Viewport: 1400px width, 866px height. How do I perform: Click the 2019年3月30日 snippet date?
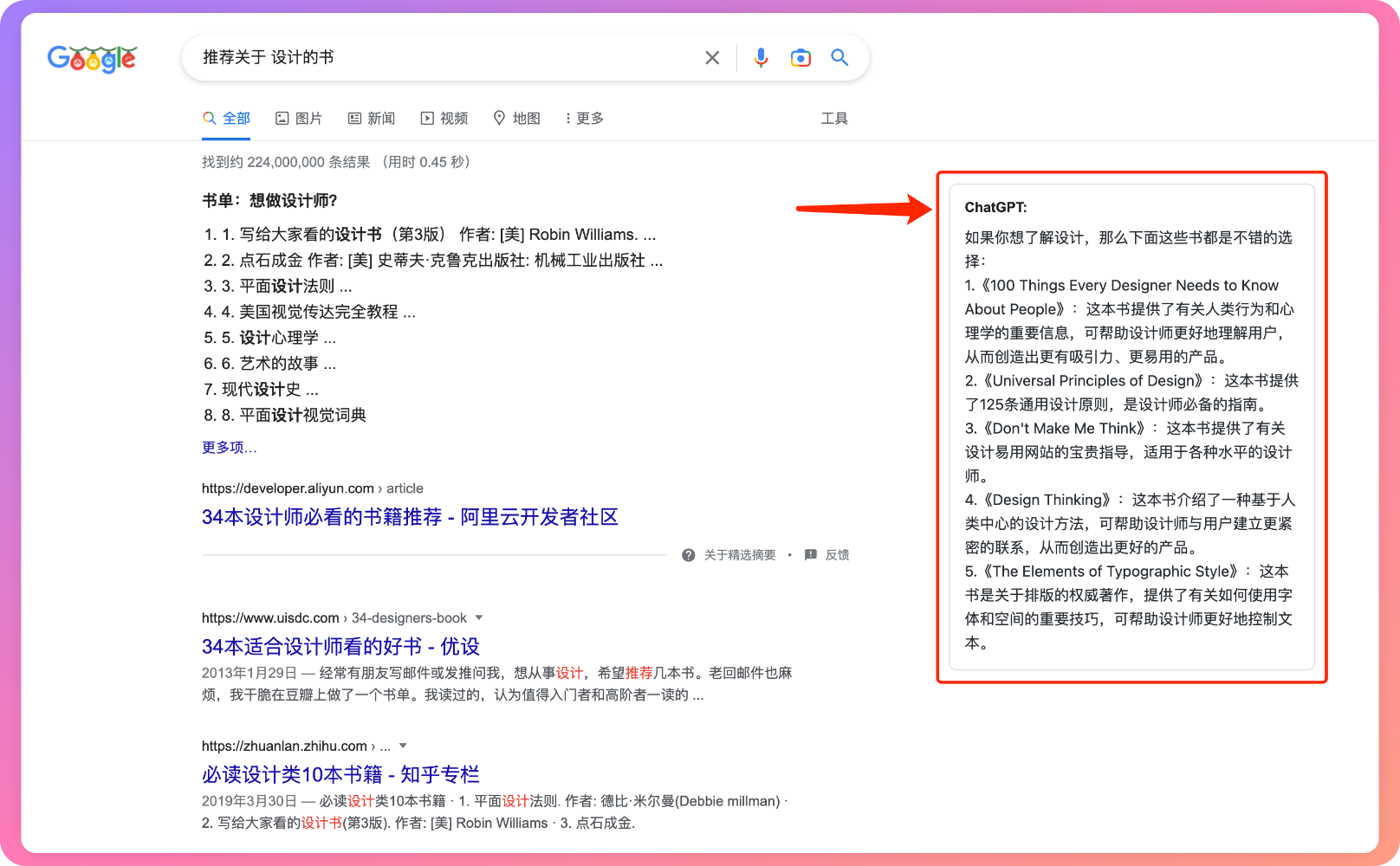click(250, 801)
